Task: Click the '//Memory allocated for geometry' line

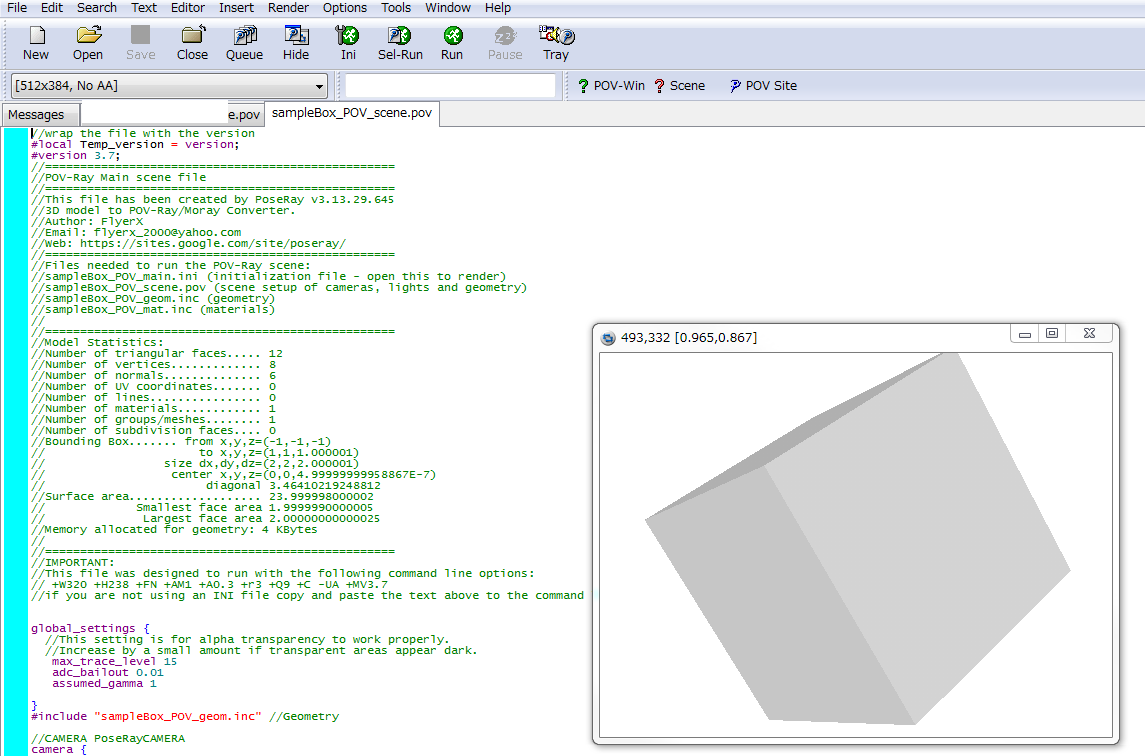Action: tap(174, 530)
